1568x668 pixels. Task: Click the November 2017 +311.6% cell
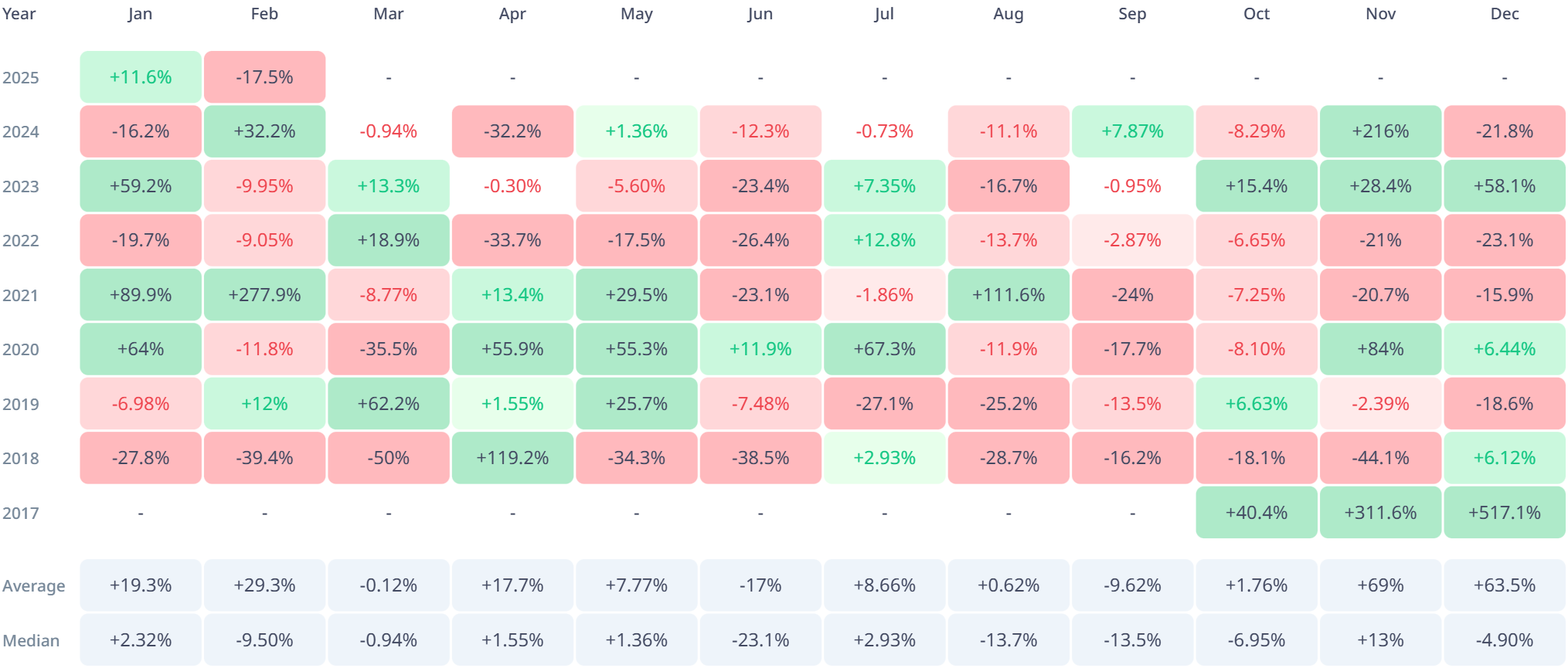[x=1380, y=513]
